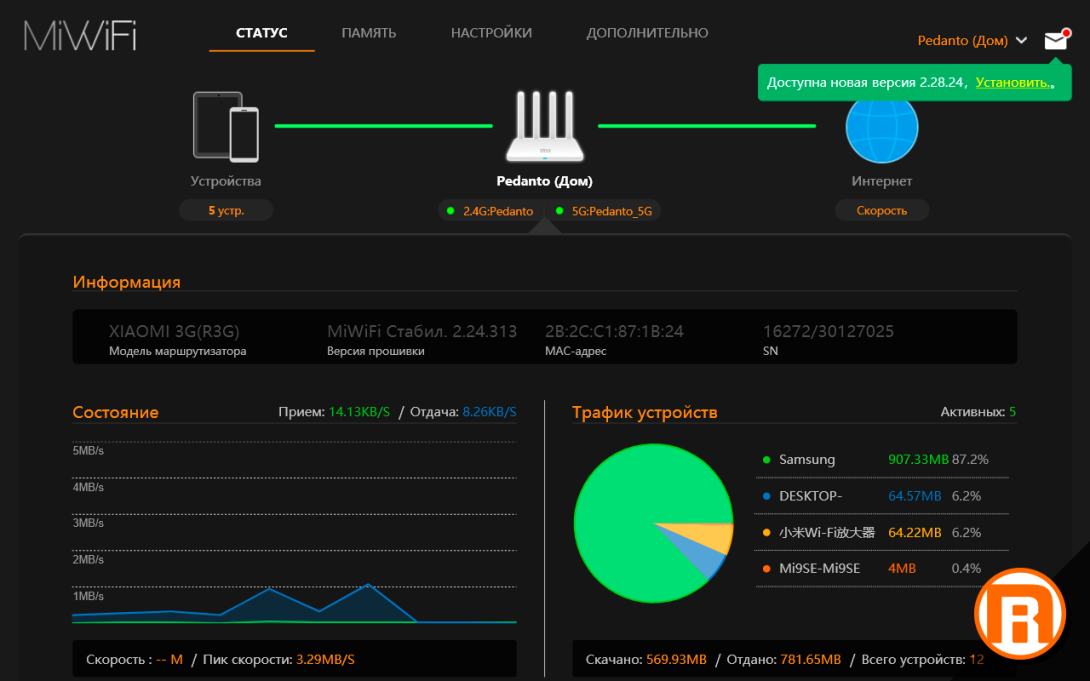Viewport: 1090px width, 681px height.
Task: Click the firmware version MiWiFi Стабил. 2.24.313
Action: tap(422, 331)
